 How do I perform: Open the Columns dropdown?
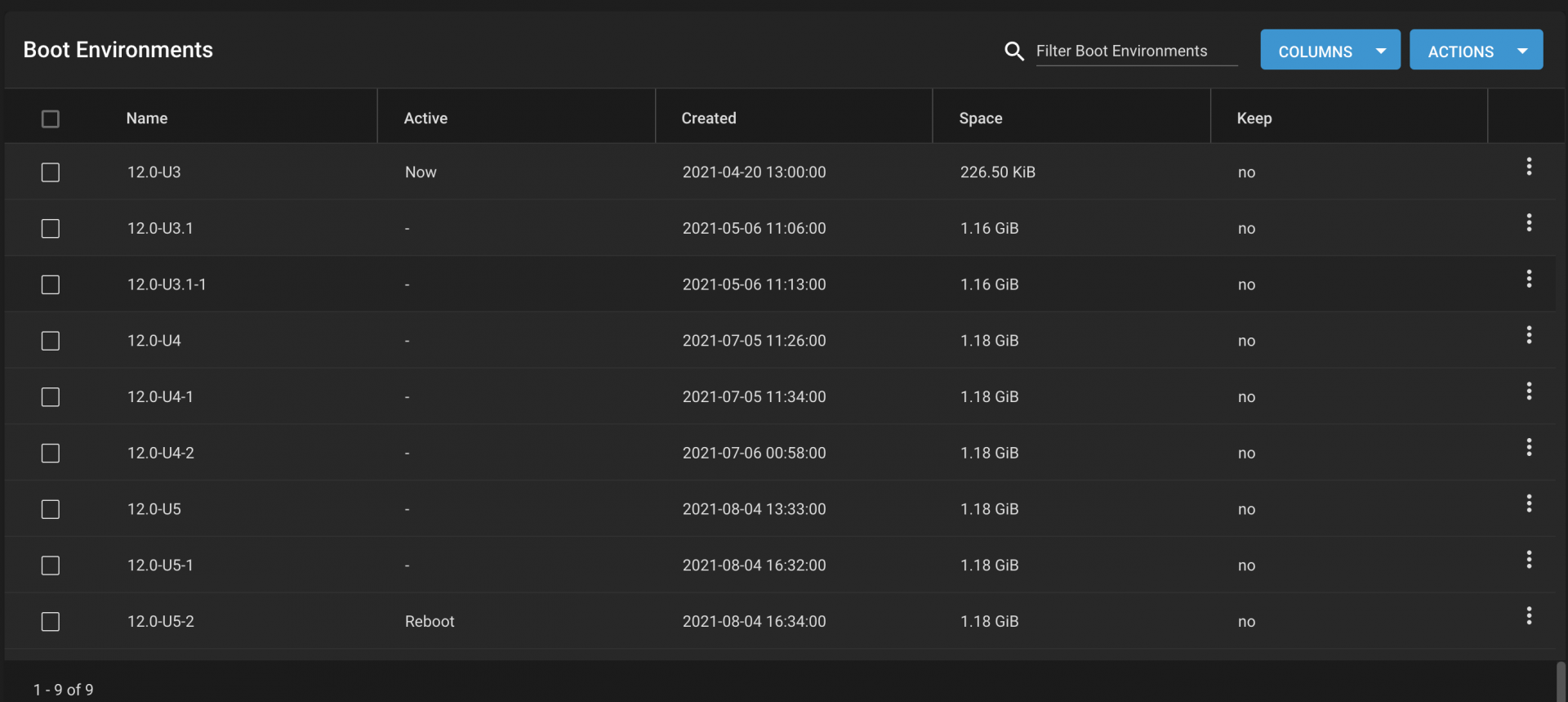click(1330, 50)
